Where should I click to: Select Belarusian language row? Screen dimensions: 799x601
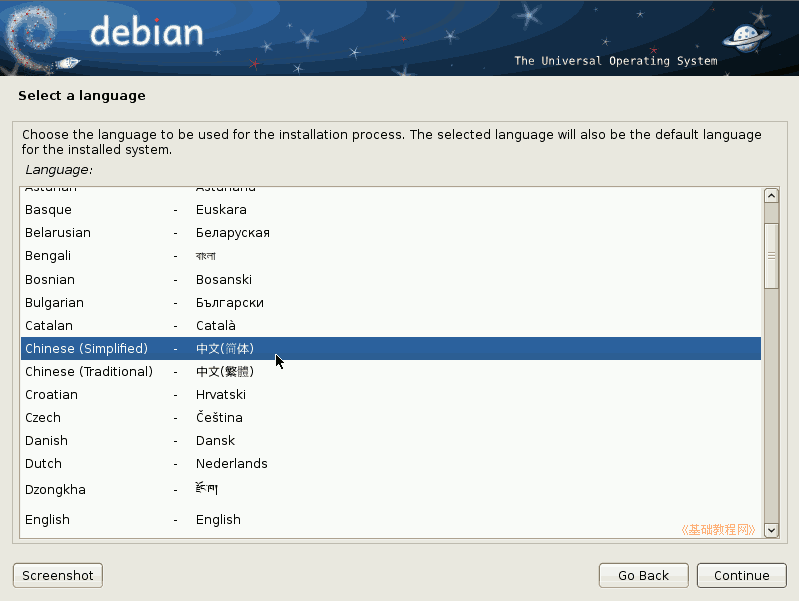click(391, 232)
